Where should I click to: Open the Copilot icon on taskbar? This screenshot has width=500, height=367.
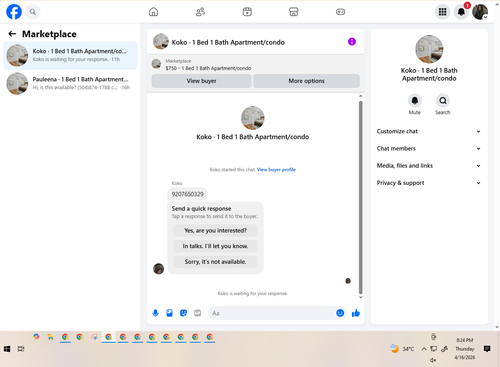[36, 337]
